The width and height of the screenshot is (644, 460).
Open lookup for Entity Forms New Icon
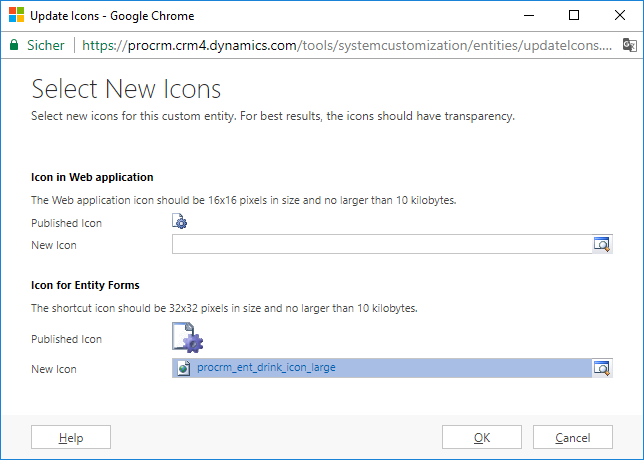pos(601,368)
